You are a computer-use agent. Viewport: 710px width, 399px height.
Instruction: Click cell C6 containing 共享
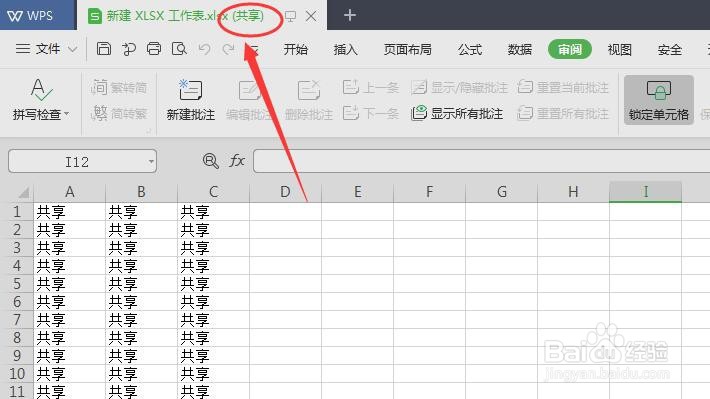[213, 302]
